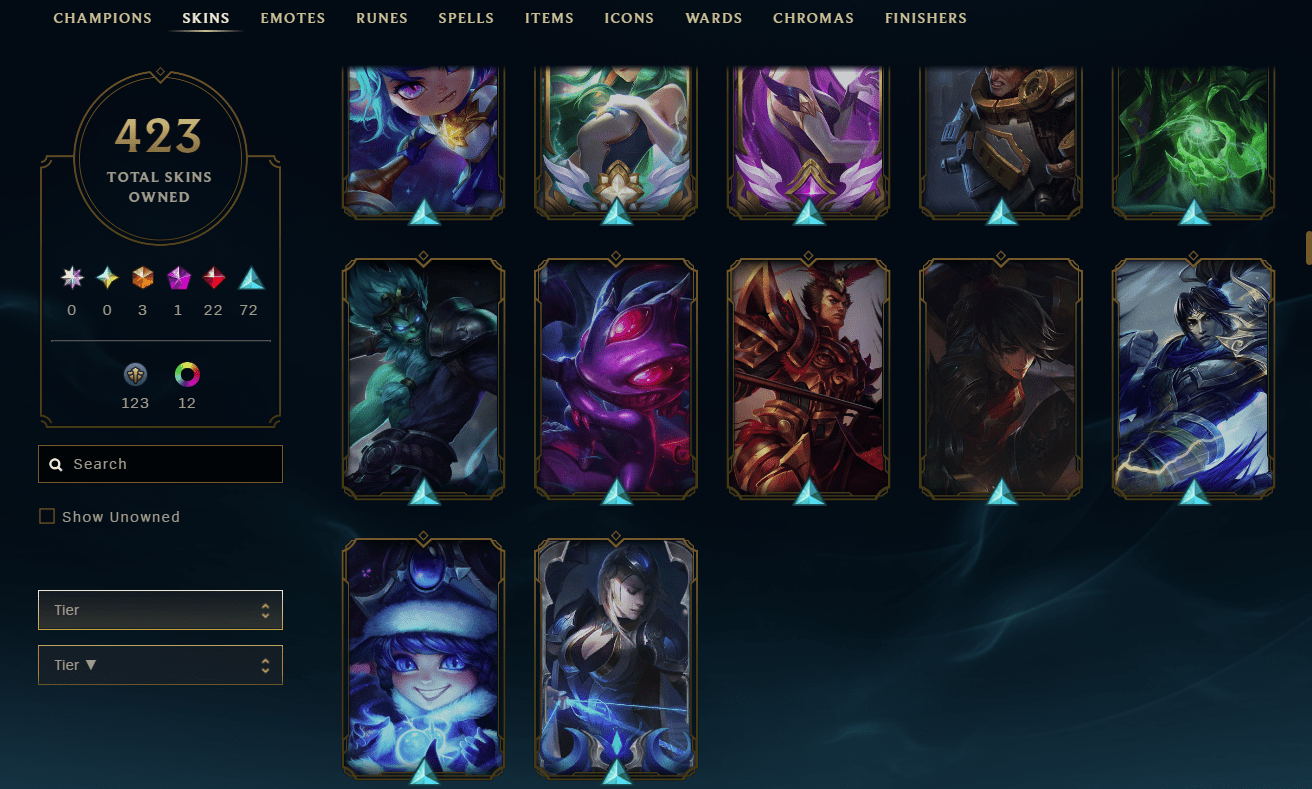Switch to the Champions tab
The image size is (1312, 789).
click(103, 18)
